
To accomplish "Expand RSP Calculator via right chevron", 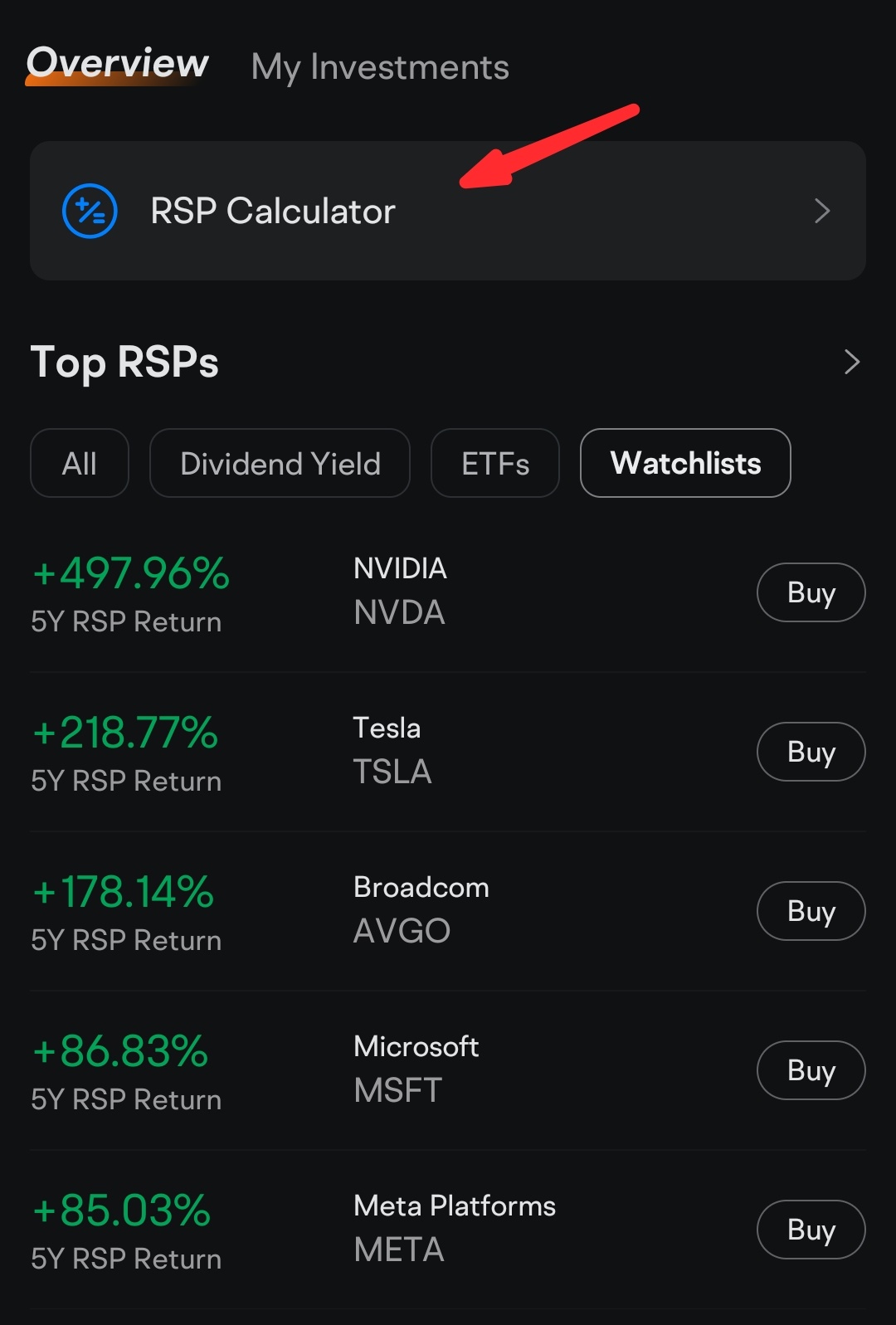I will coord(822,211).
